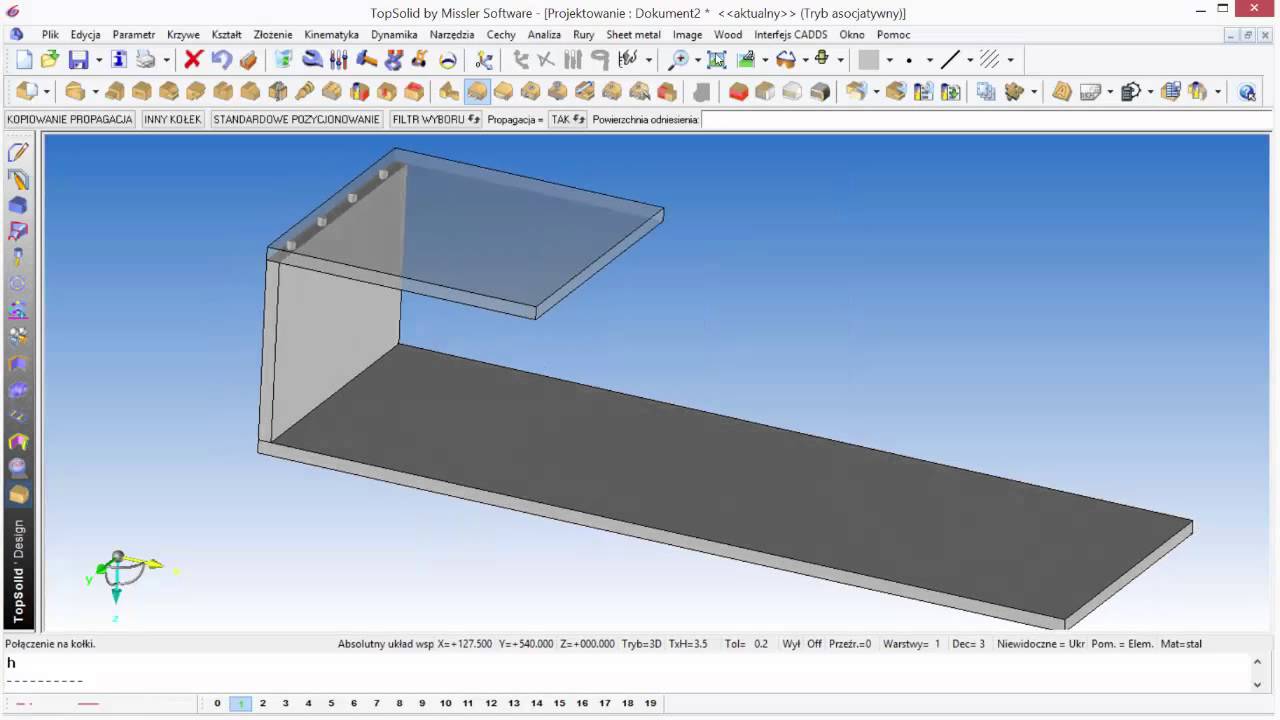Screen dimensions: 1280x720
Task: Toggle the Propagacja TAK option
Action: (x=567, y=119)
